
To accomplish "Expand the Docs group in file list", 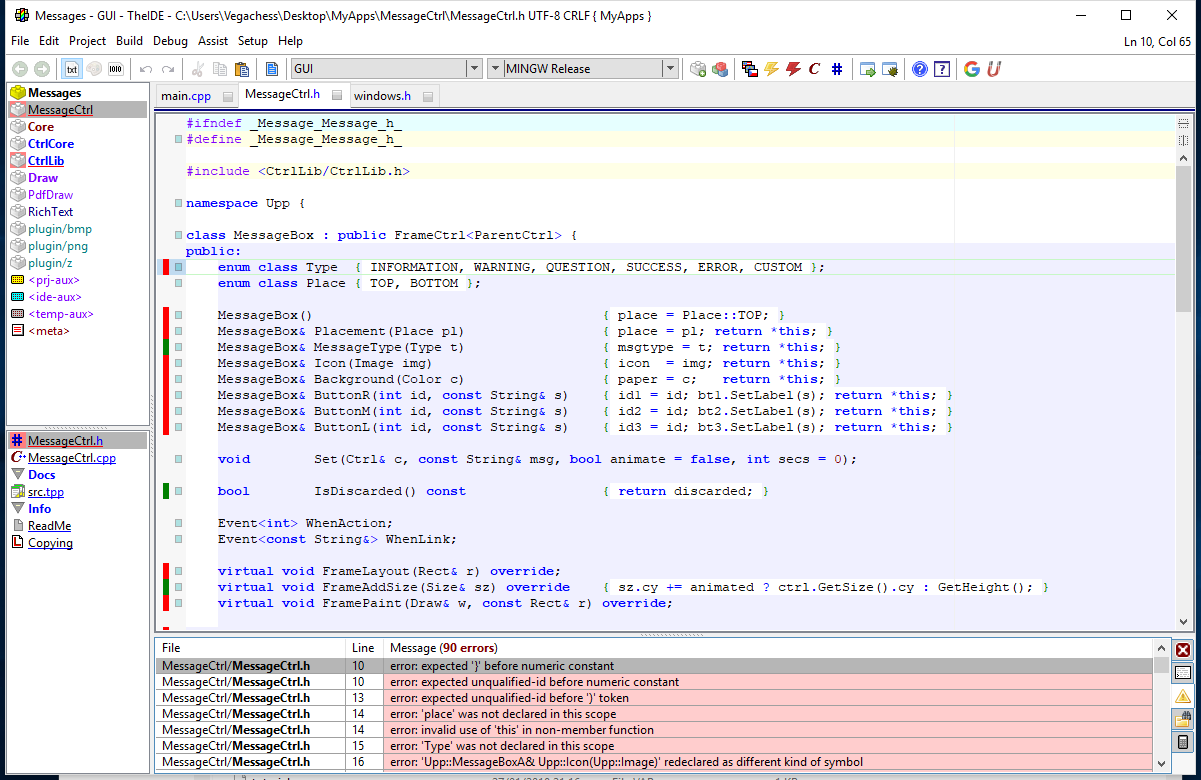I will coord(41,475).
